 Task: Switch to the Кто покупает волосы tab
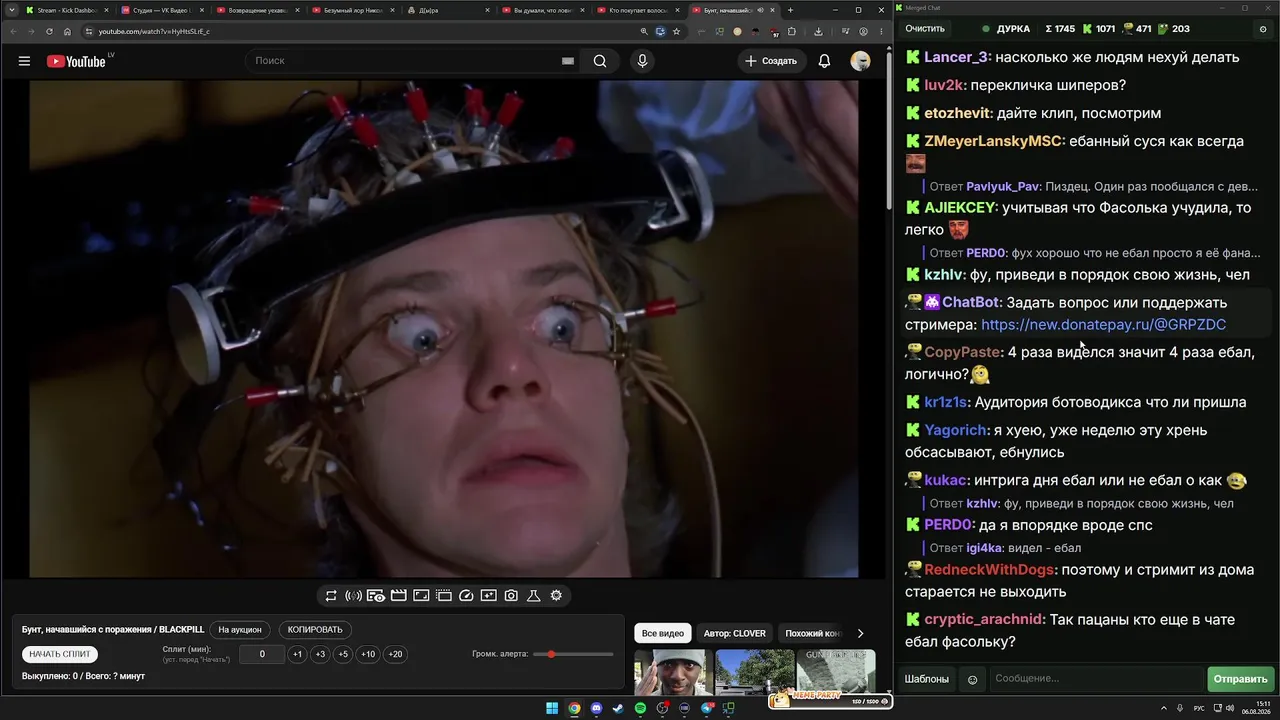click(639, 10)
